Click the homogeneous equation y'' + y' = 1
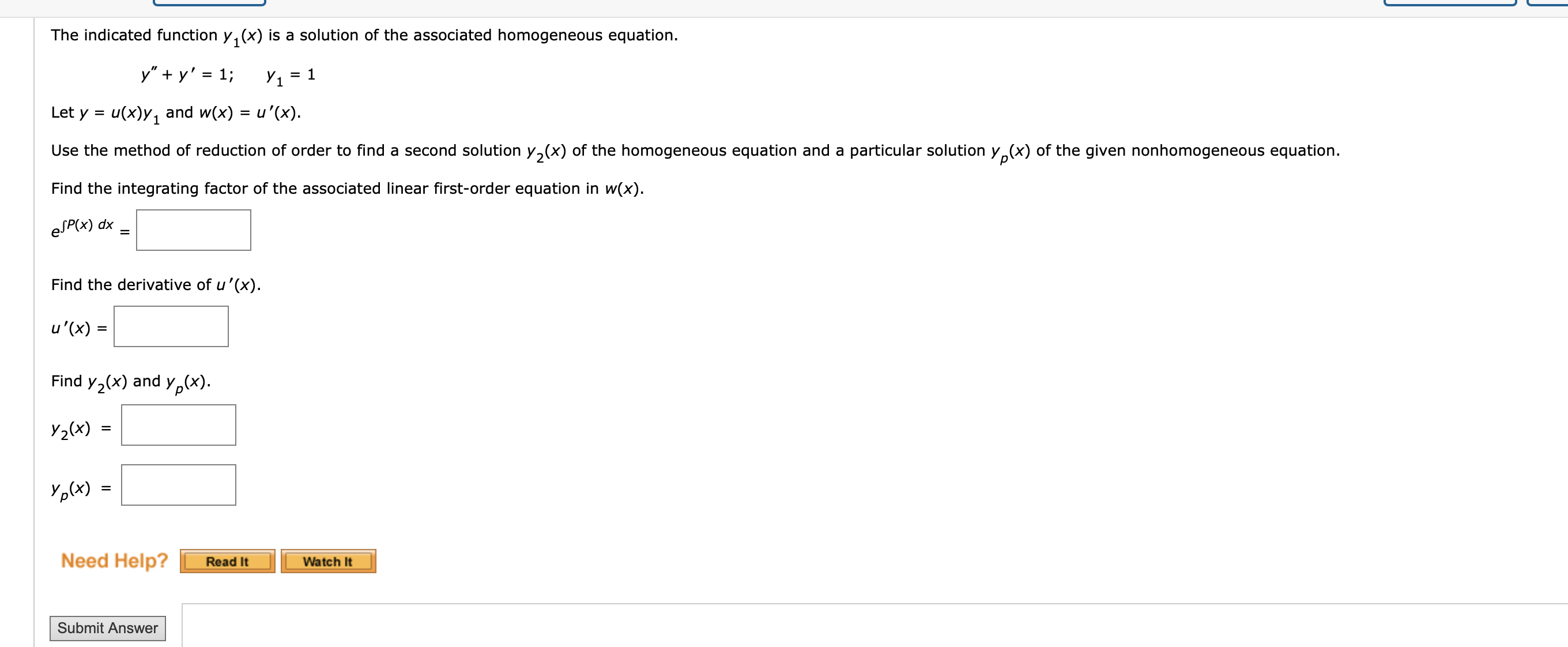This screenshot has width=1568, height=647. click(x=187, y=73)
